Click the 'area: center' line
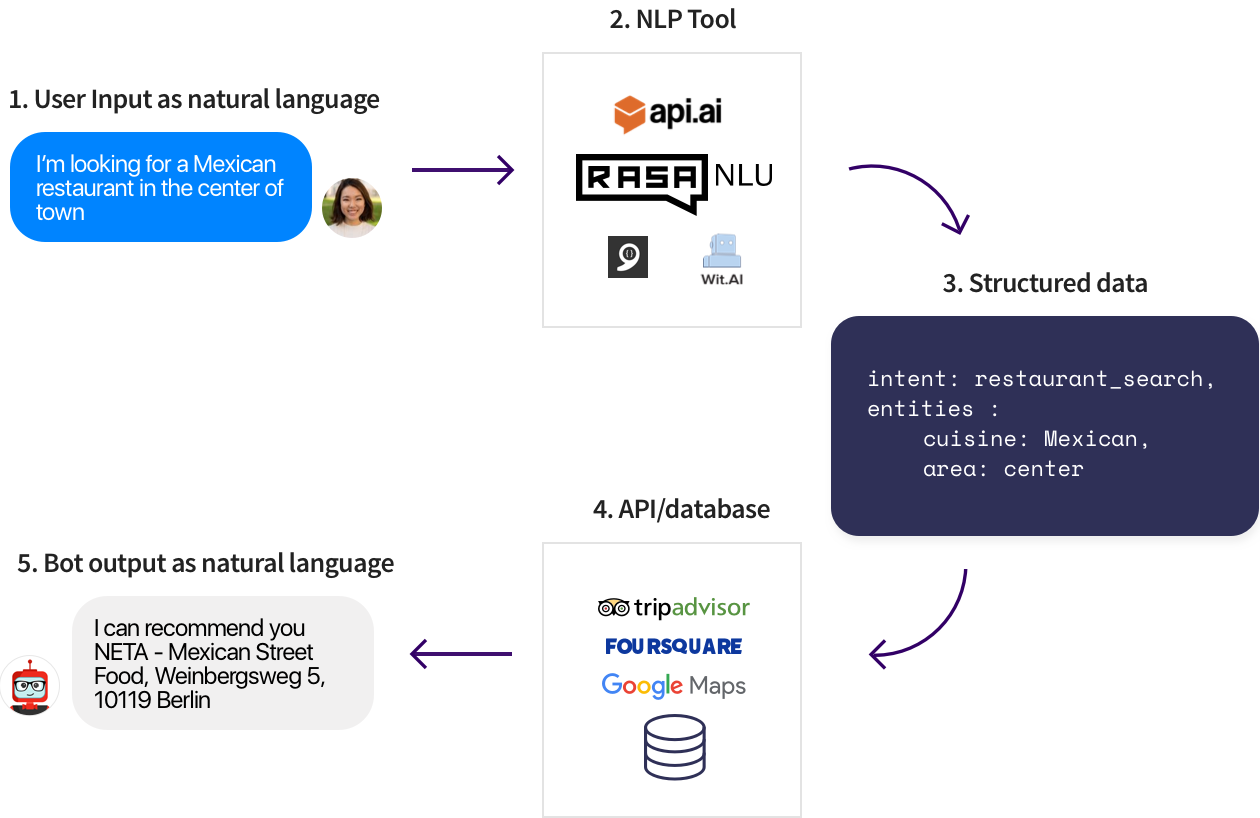Viewport: 1260px width, 818px height. [x=1003, y=469]
